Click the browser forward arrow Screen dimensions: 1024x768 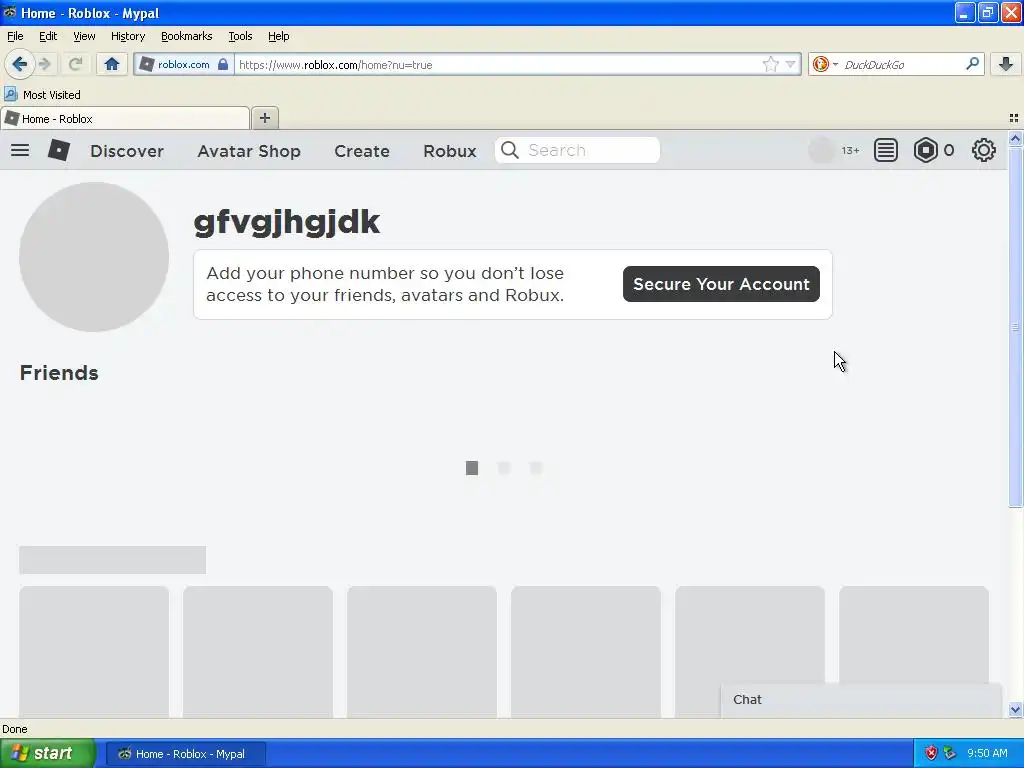click(45, 64)
